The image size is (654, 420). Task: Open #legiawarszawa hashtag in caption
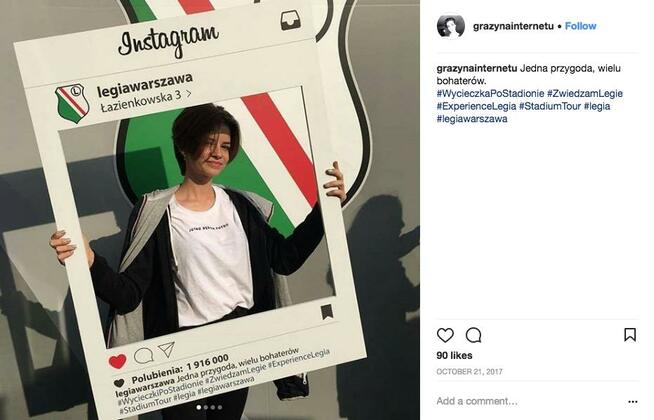[x=472, y=118]
